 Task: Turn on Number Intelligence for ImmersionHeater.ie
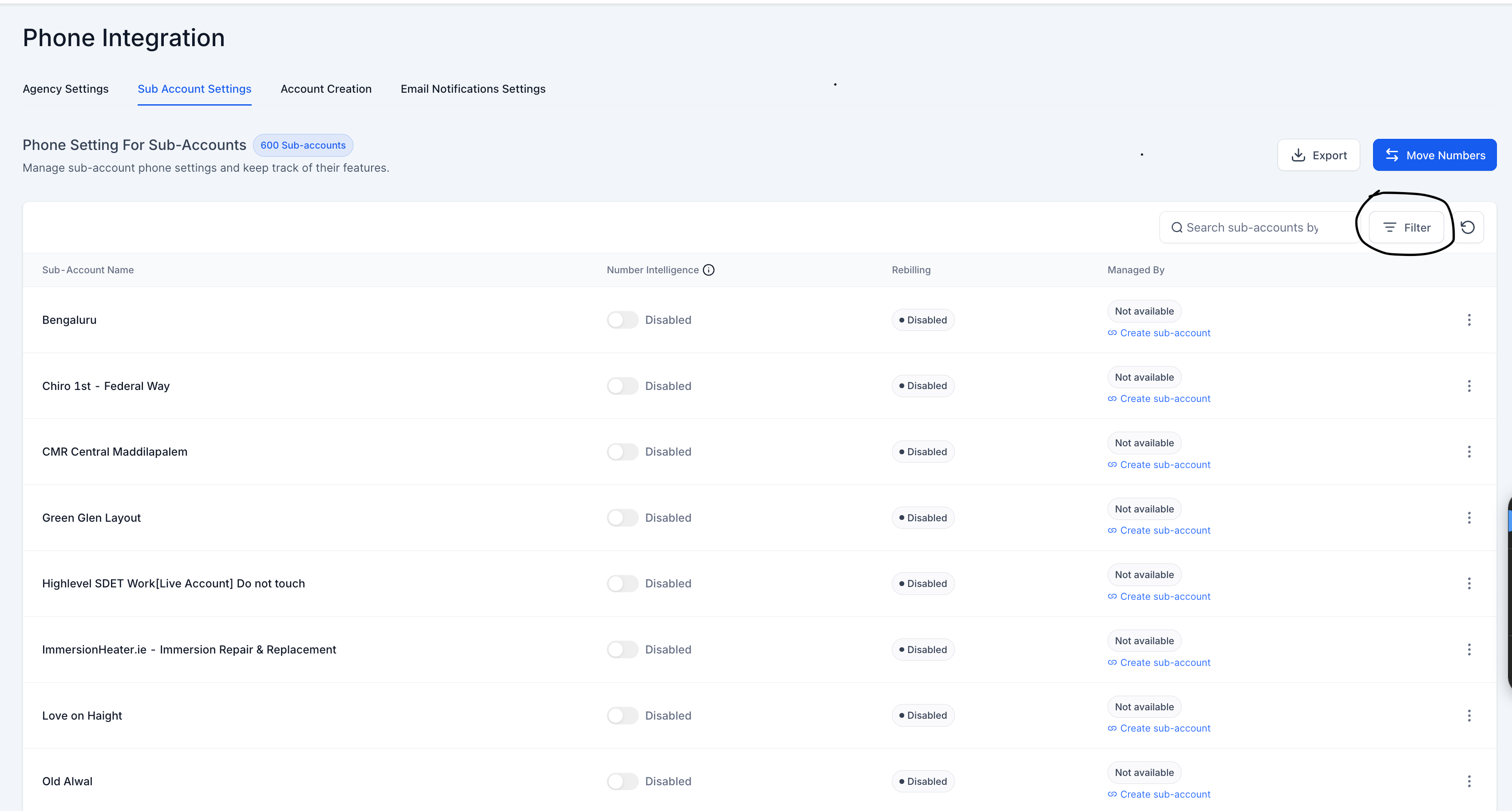point(622,649)
